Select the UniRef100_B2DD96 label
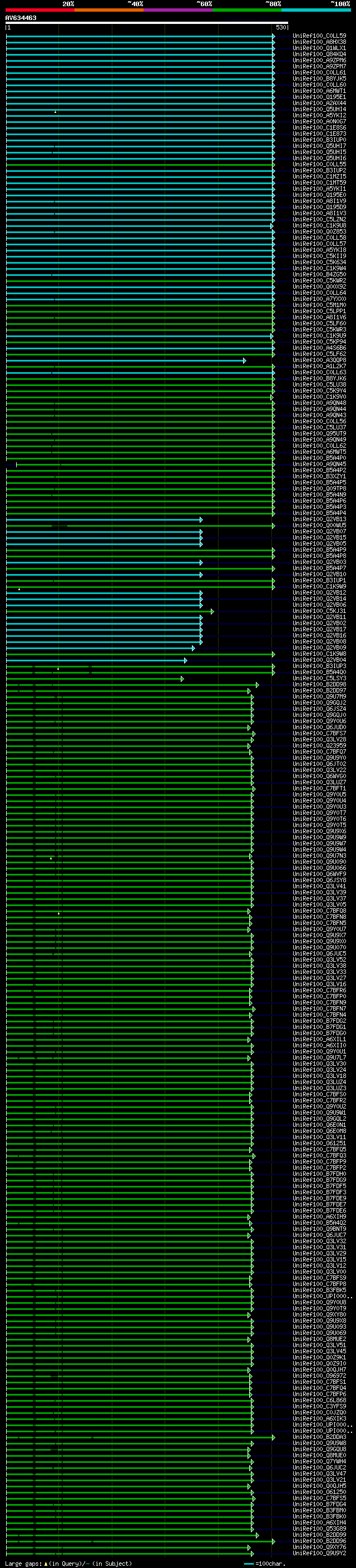The width and height of the screenshot is (356, 1568). pyautogui.click(x=319, y=1541)
